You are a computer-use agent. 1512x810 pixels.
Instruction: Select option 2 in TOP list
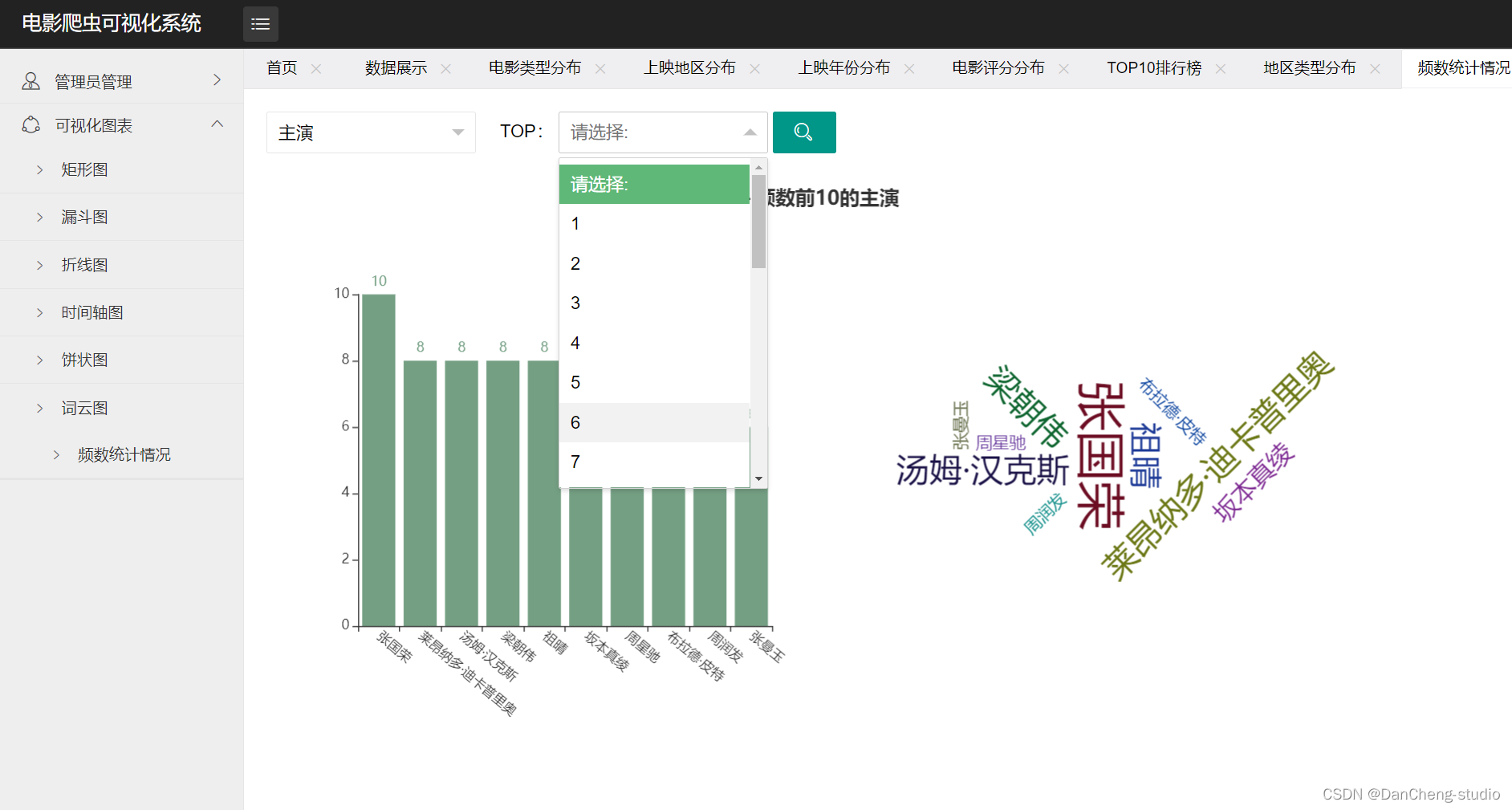point(654,263)
